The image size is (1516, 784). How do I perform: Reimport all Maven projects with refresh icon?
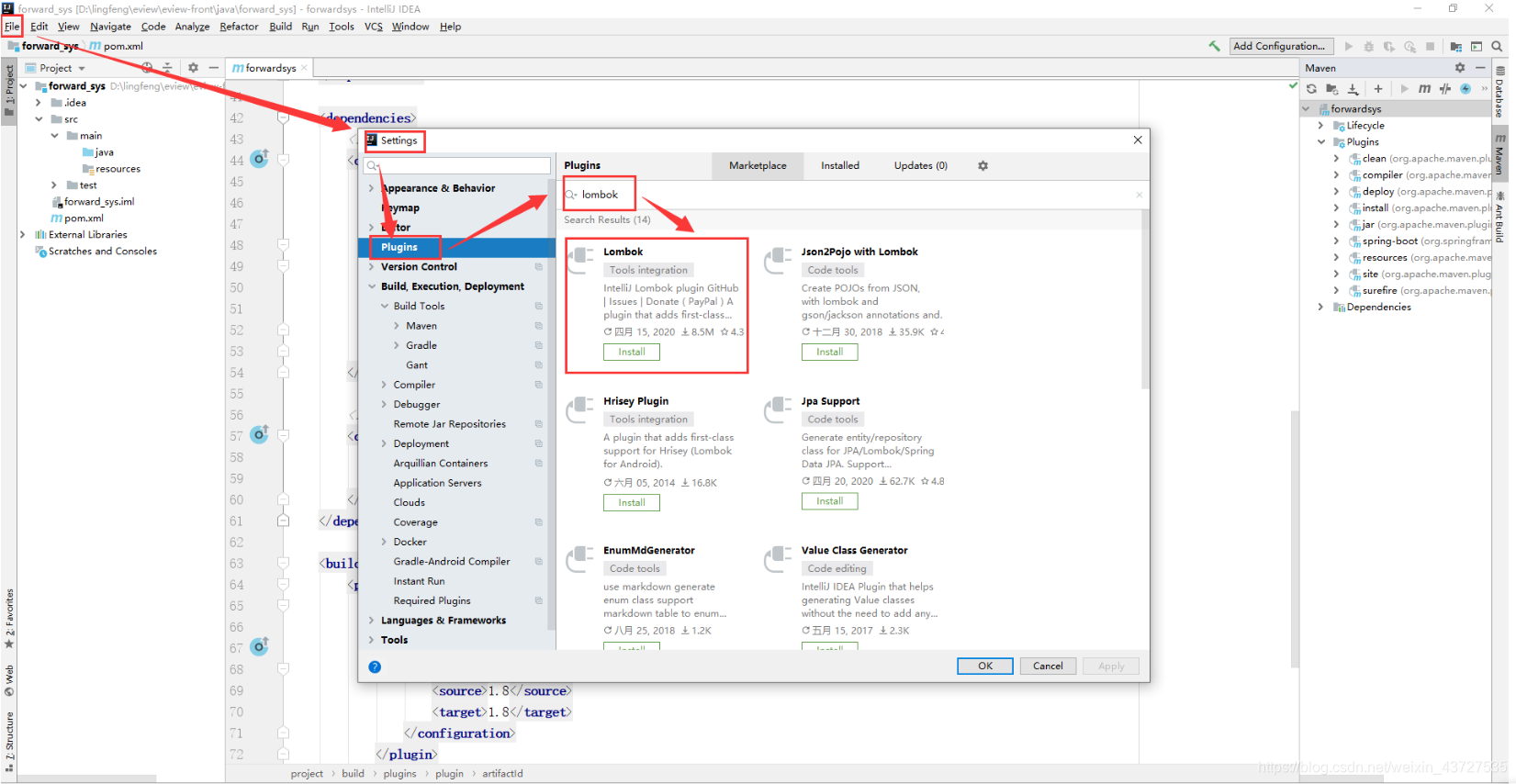pos(1311,89)
